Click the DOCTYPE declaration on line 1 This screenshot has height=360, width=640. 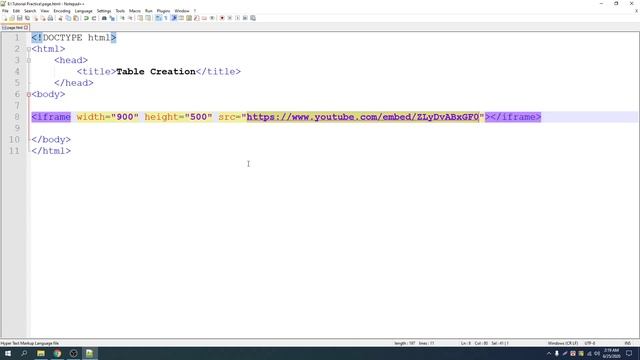74,38
